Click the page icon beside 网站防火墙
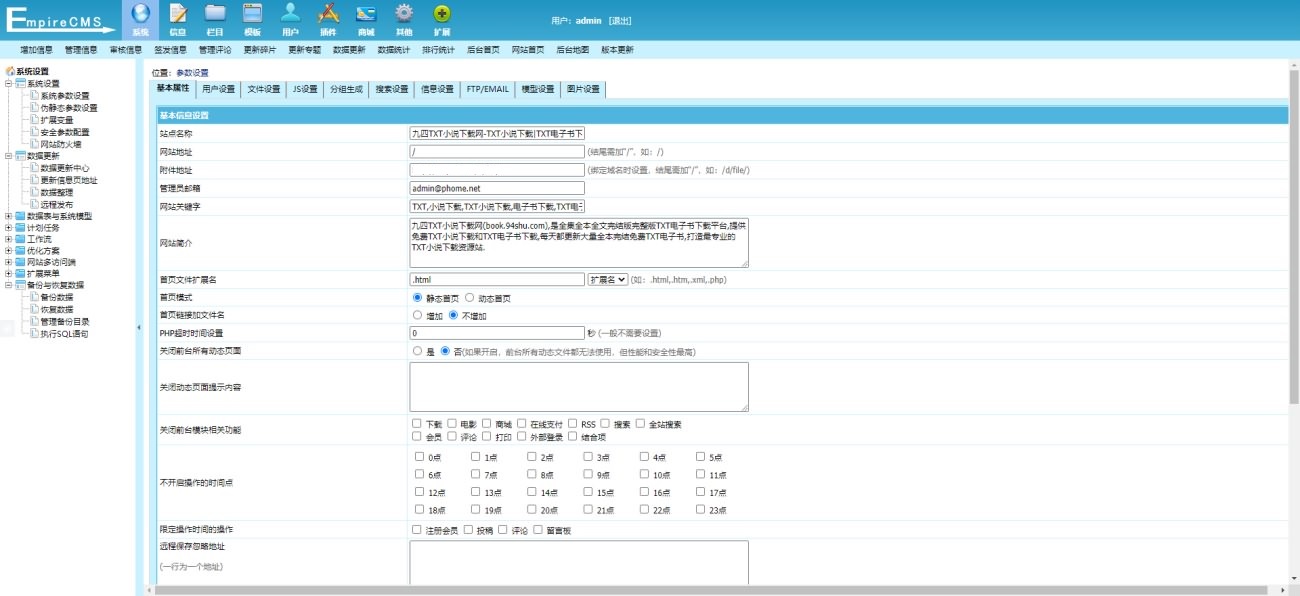Viewport: 1300px width, 596px height. coord(34,143)
